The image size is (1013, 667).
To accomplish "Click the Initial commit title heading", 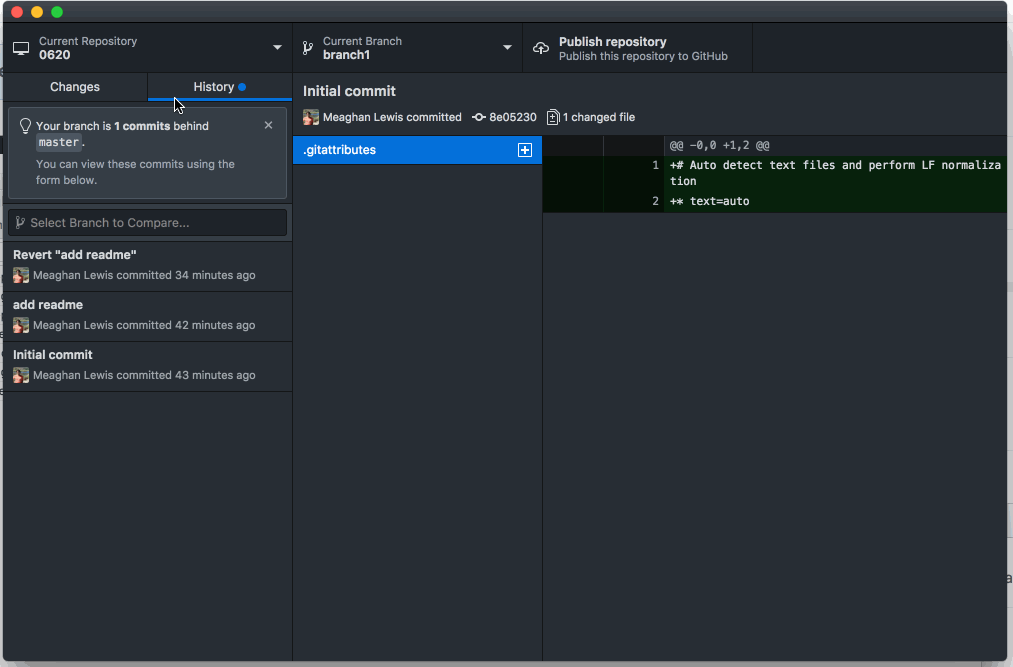I will pyautogui.click(x=350, y=91).
